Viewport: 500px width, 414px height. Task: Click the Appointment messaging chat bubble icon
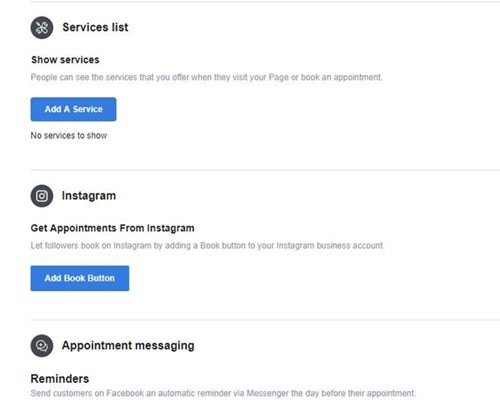click(x=42, y=346)
